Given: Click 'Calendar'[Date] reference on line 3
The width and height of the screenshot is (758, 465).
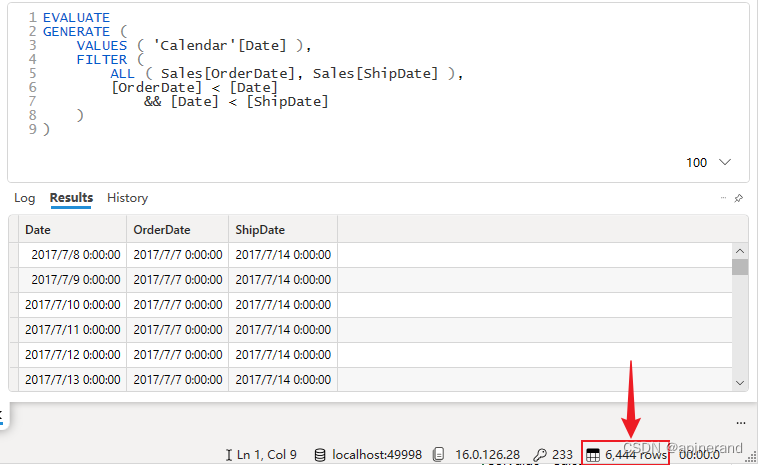Looking at the screenshot, I should [x=219, y=46].
